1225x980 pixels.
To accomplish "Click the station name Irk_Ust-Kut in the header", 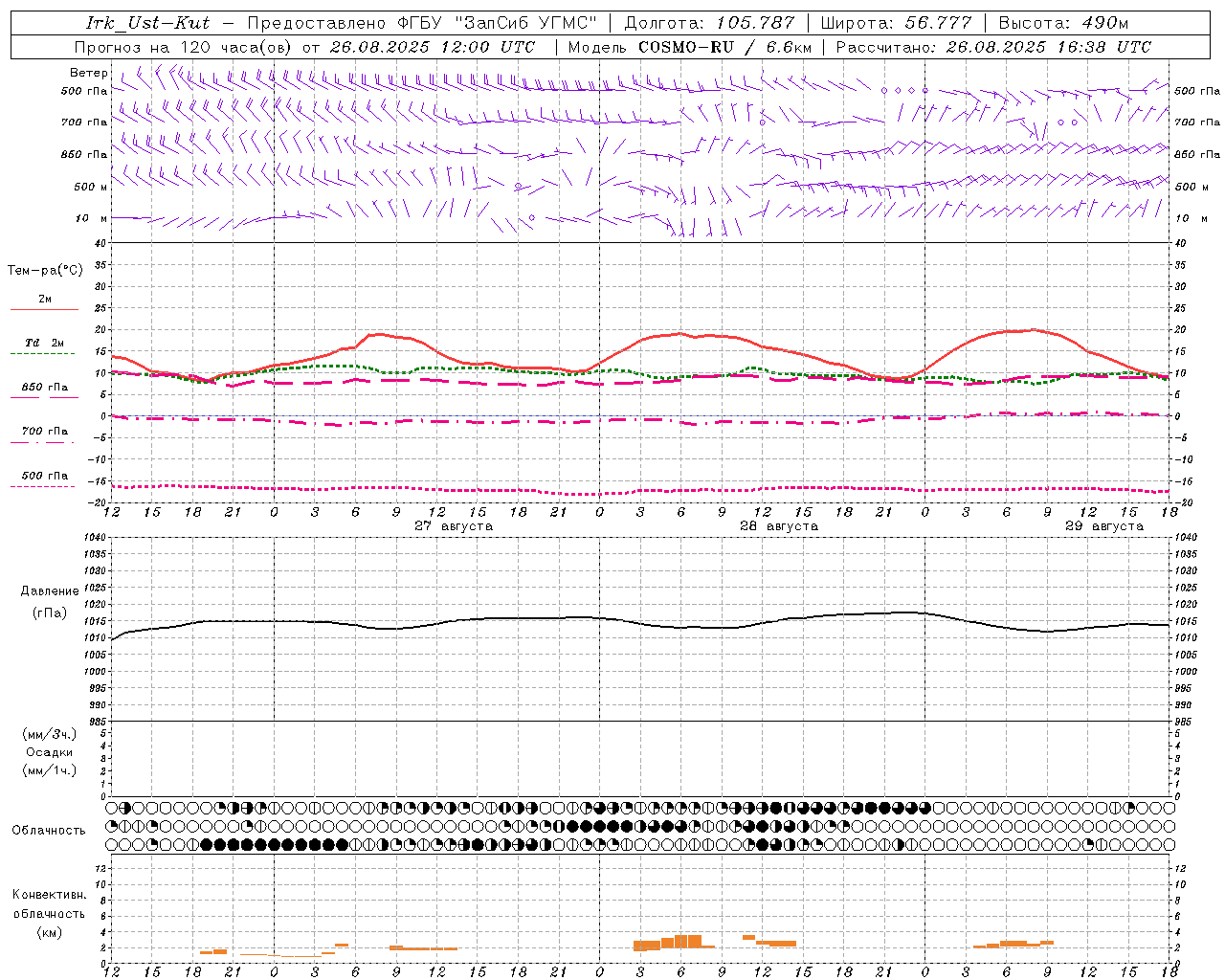I will pos(147,23).
